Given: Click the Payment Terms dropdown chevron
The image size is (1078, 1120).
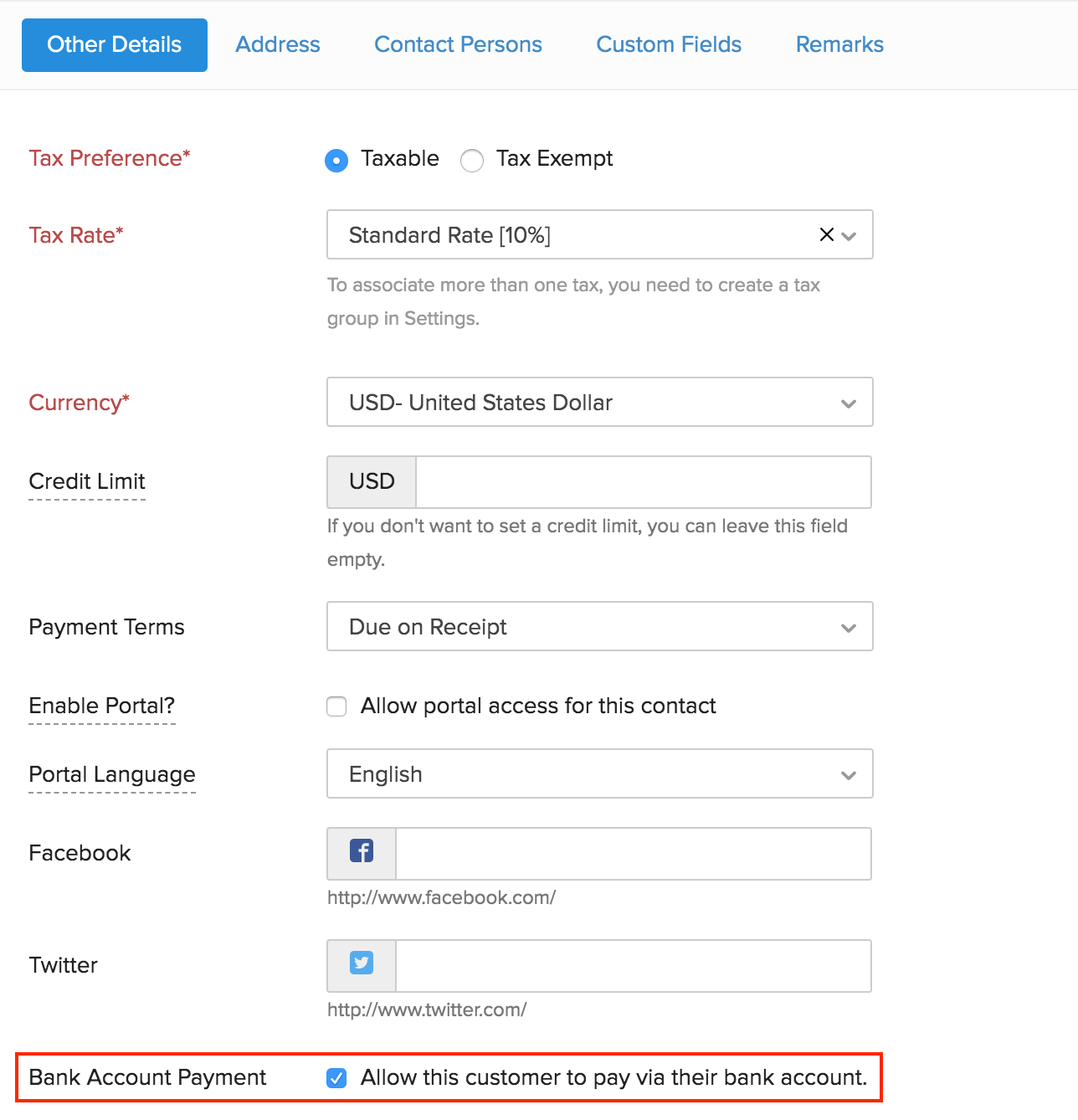Looking at the screenshot, I should tap(849, 627).
